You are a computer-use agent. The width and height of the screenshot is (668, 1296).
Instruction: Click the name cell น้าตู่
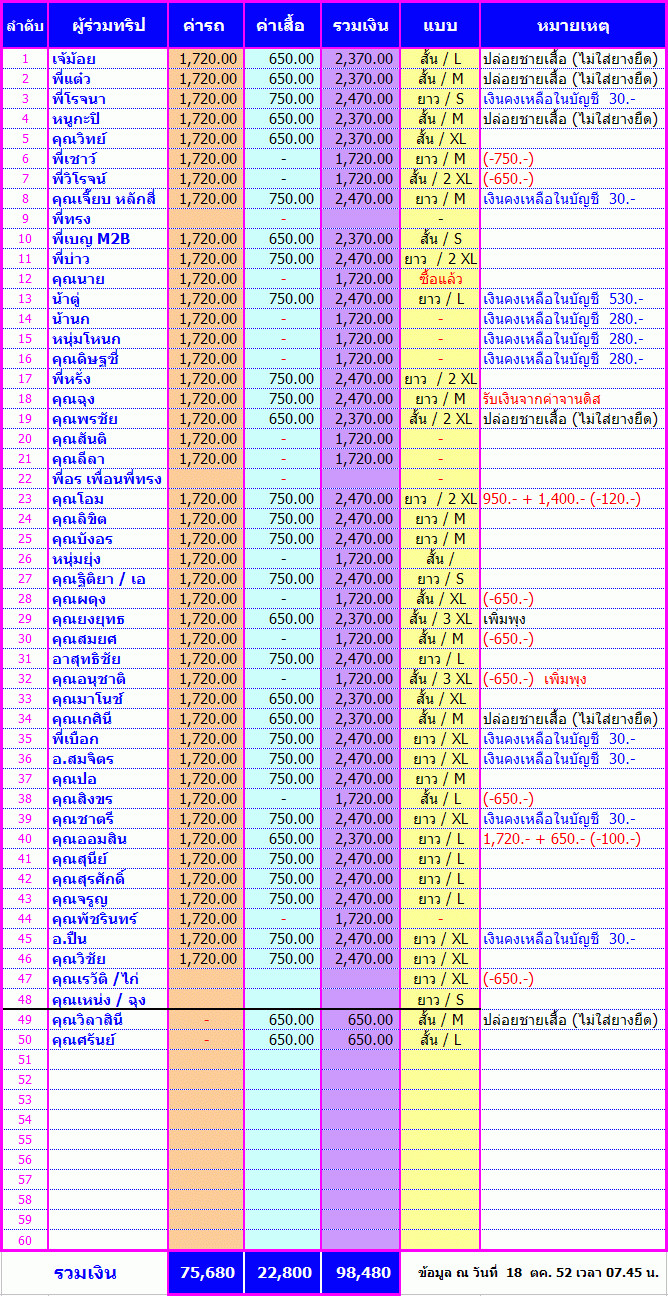(108, 298)
